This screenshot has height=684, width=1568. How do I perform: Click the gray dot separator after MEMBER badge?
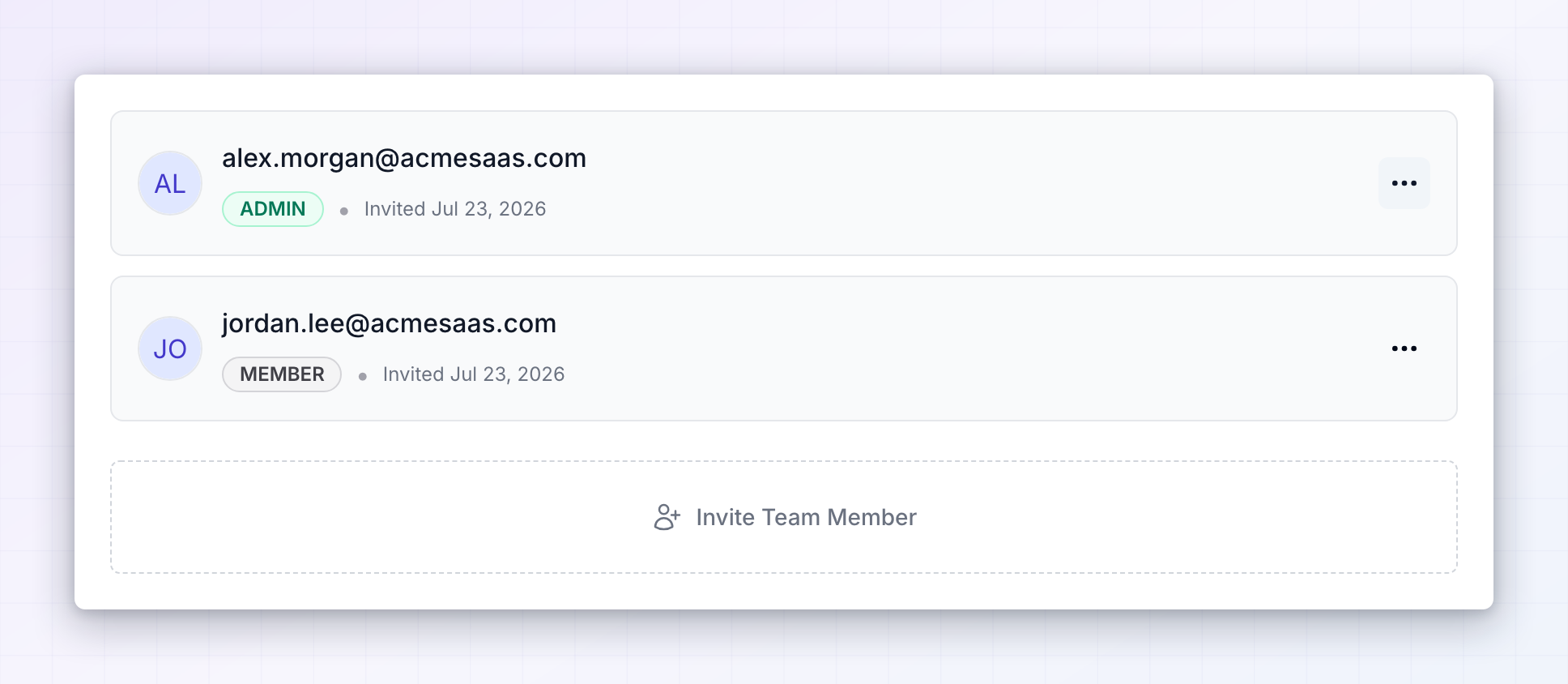[363, 376]
